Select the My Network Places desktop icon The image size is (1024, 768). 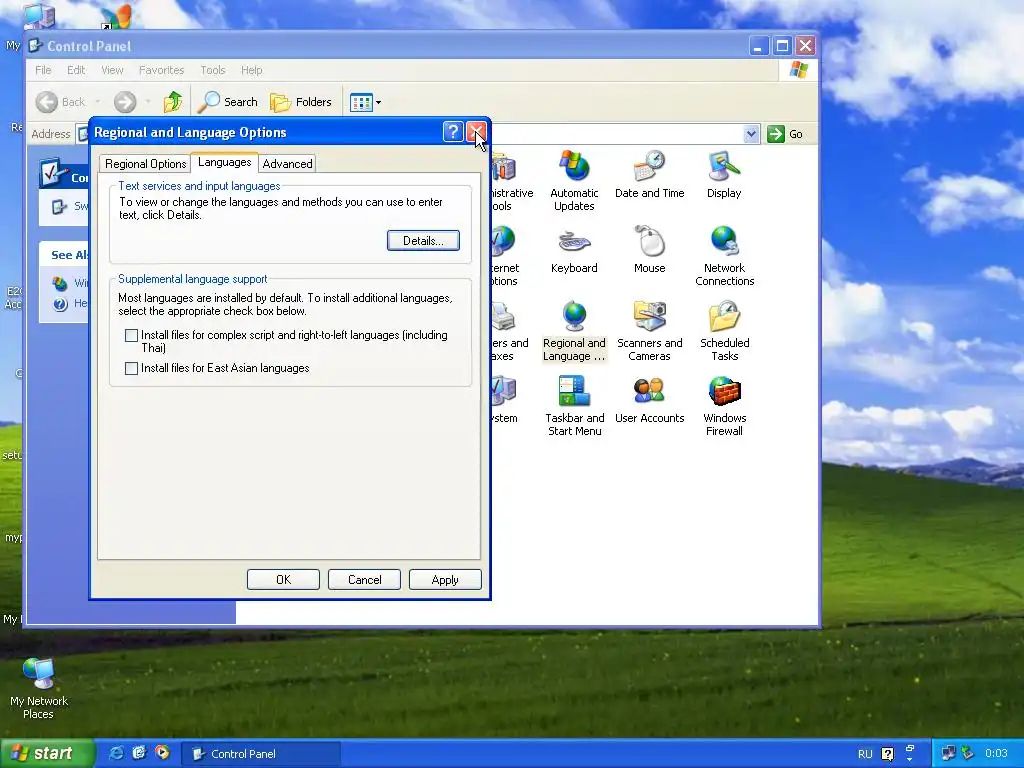[39, 689]
